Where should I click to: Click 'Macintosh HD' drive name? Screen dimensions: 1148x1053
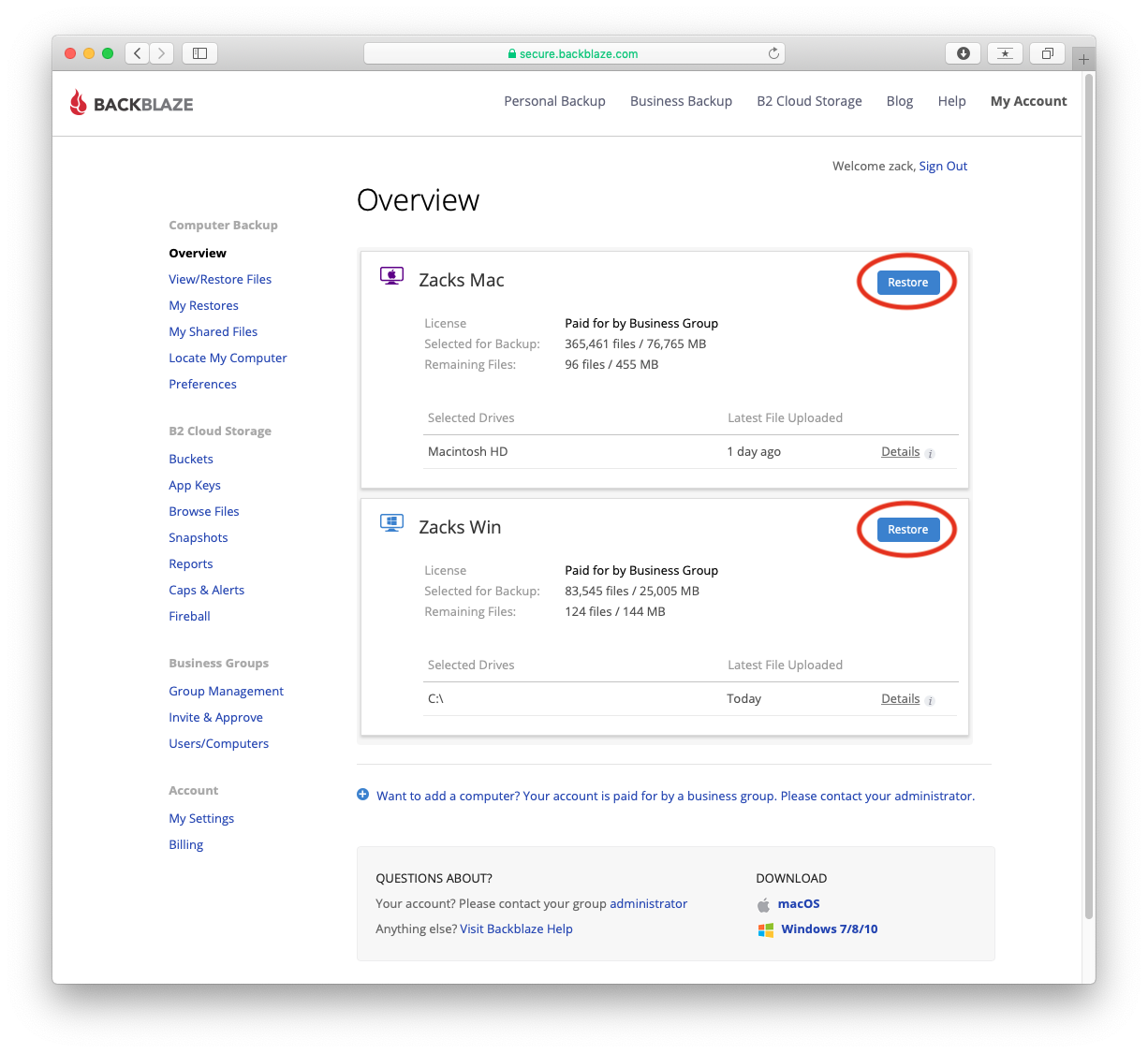467,451
